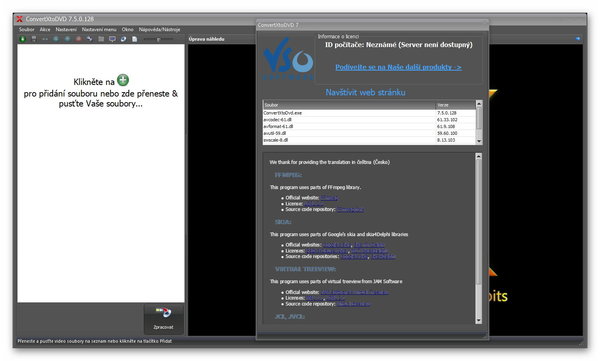Open the Nastavení menu

[x=66, y=29]
